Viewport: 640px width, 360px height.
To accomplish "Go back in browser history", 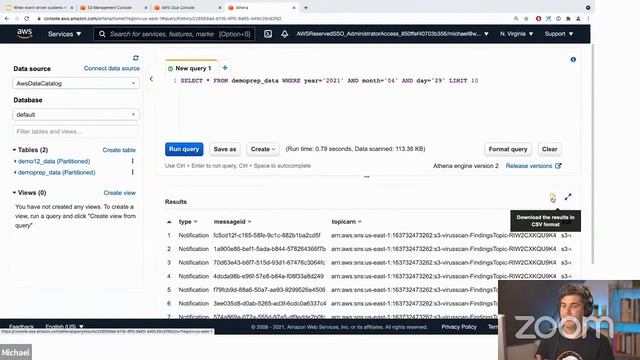I will pyautogui.click(x=7, y=19).
